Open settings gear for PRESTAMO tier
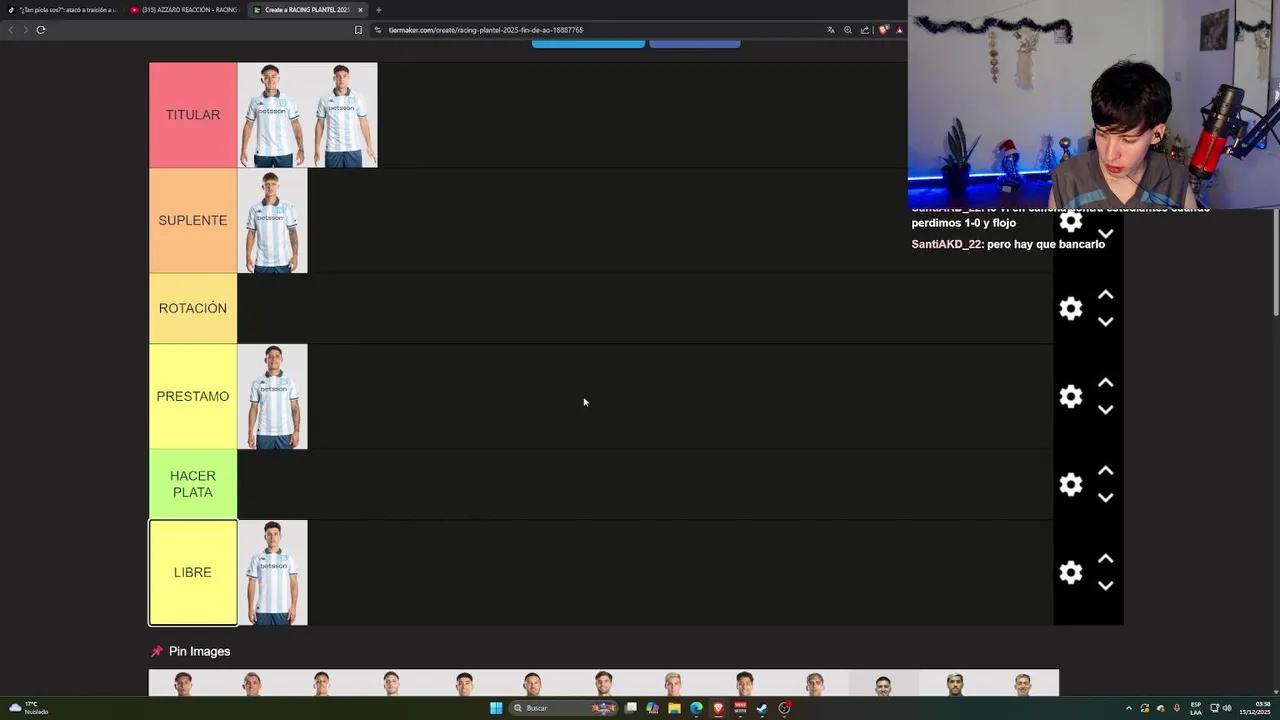Viewport: 1280px width, 720px height. (1071, 396)
